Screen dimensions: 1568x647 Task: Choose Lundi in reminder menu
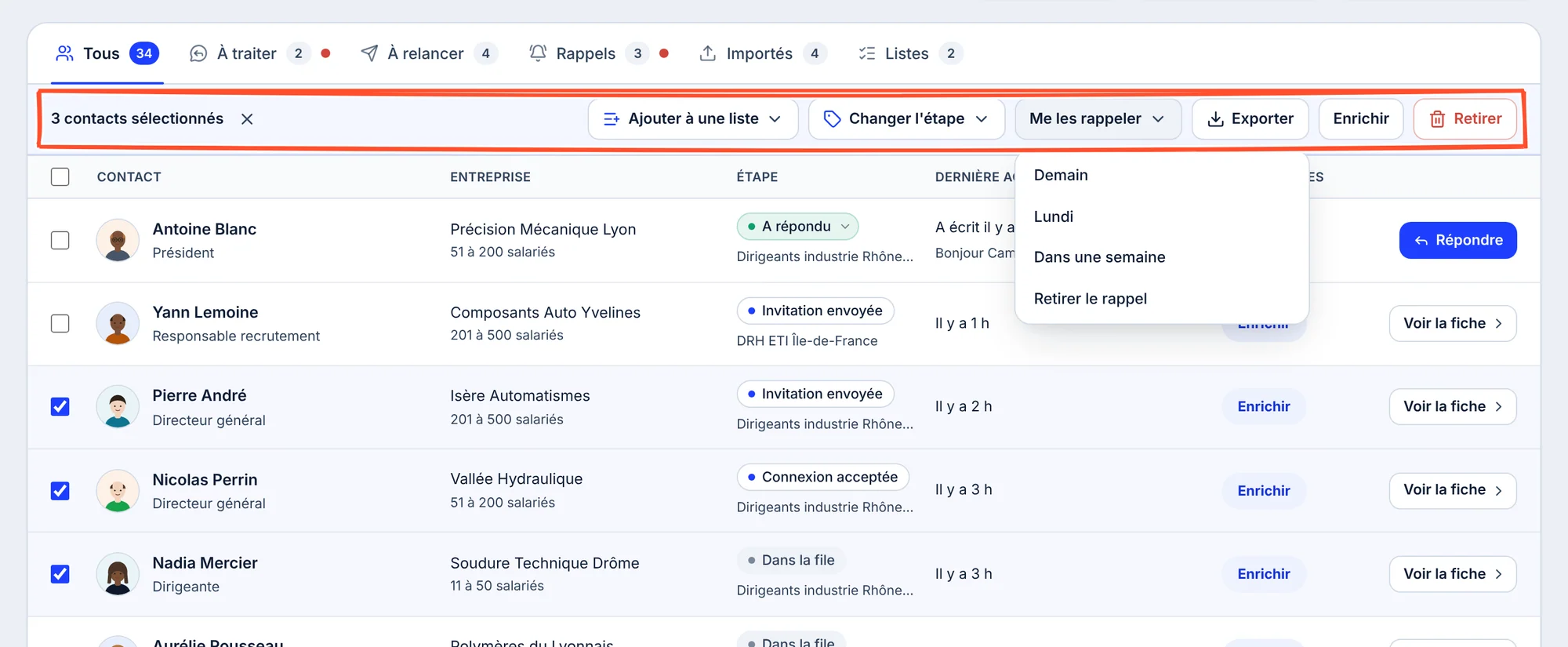pos(1161,216)
